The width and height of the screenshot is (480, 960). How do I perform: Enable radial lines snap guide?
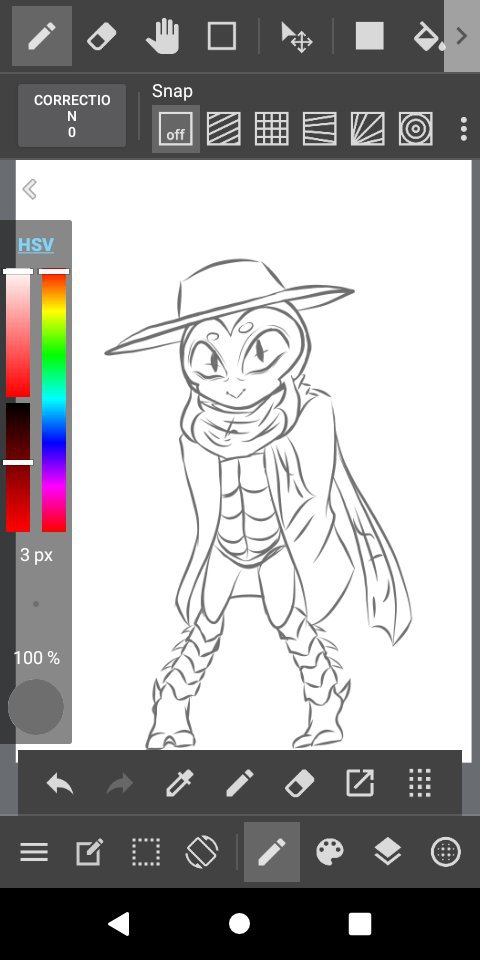(x=367, y=129)
